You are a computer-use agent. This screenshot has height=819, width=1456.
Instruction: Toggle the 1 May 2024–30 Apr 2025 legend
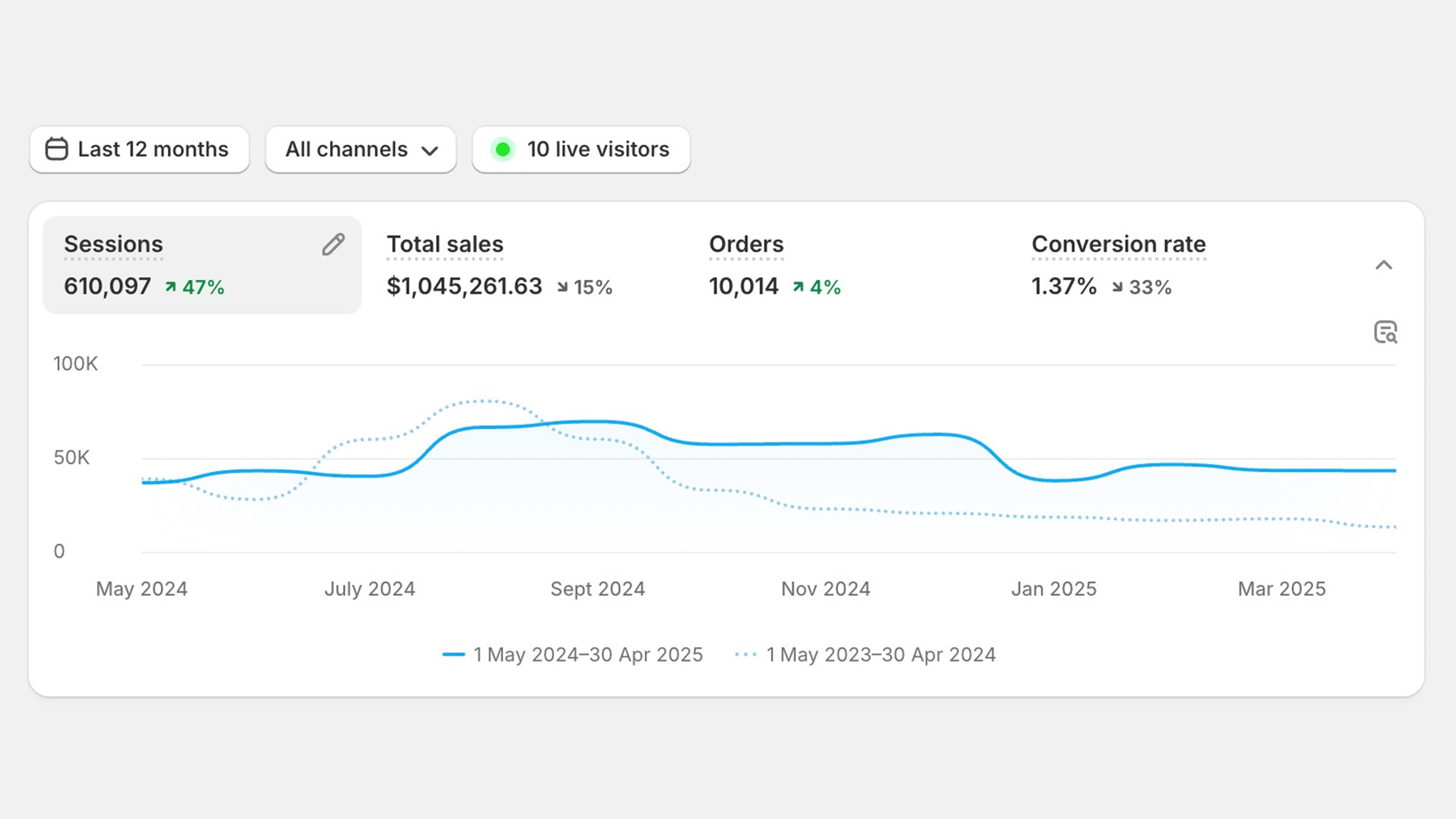[x=573, y=655]
